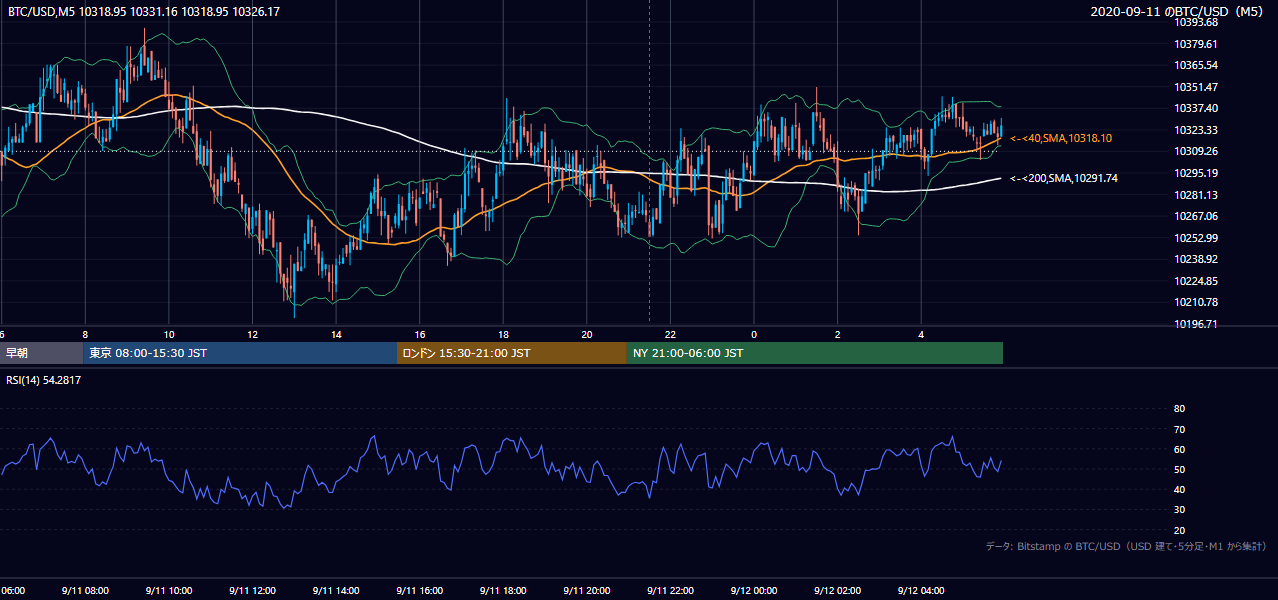
Task: Click the RSI scale value 80
Action: tap(1179, 409)
